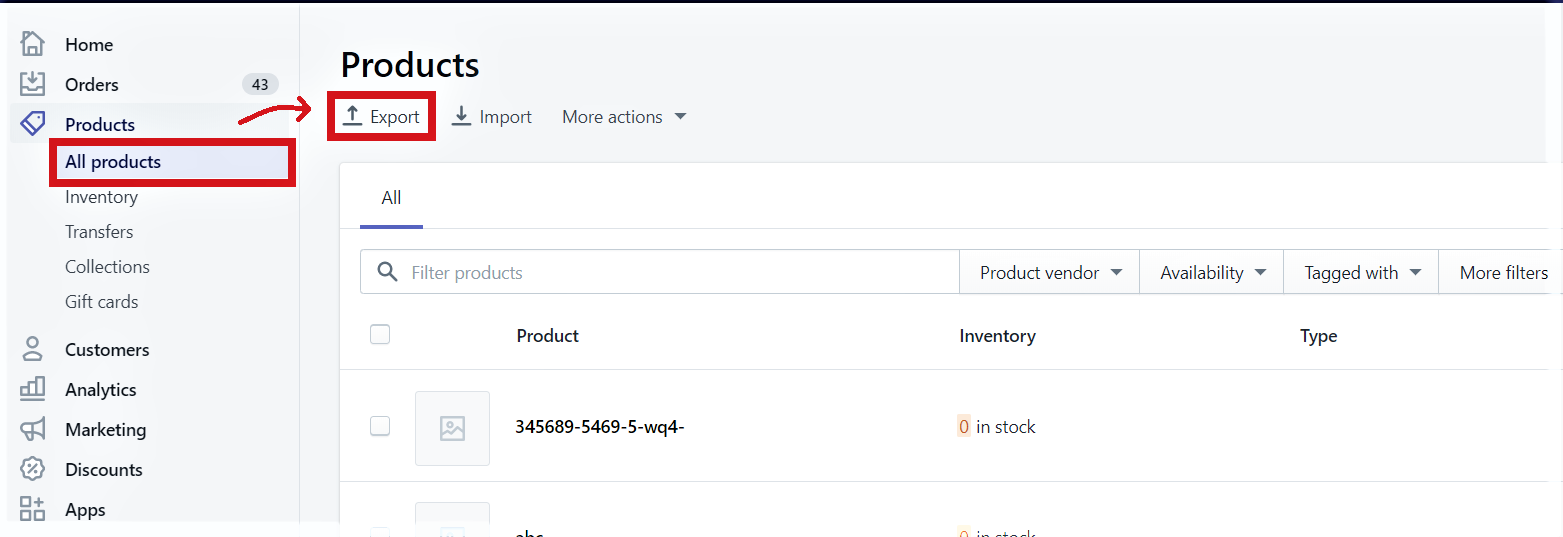Image resolution: width=1563 pixels, height=537 pixels.
Task: Select all products with header checkbox
Action: pos(380,335)
